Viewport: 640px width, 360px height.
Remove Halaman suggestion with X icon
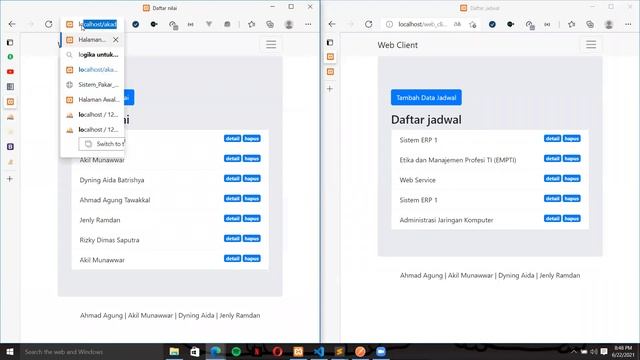[116, 40]
